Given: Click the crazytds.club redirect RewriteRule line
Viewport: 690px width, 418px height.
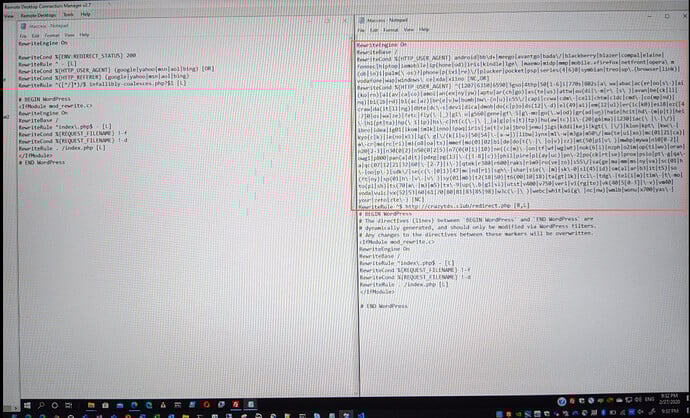Looking at the screenshot, I should 444,205.
